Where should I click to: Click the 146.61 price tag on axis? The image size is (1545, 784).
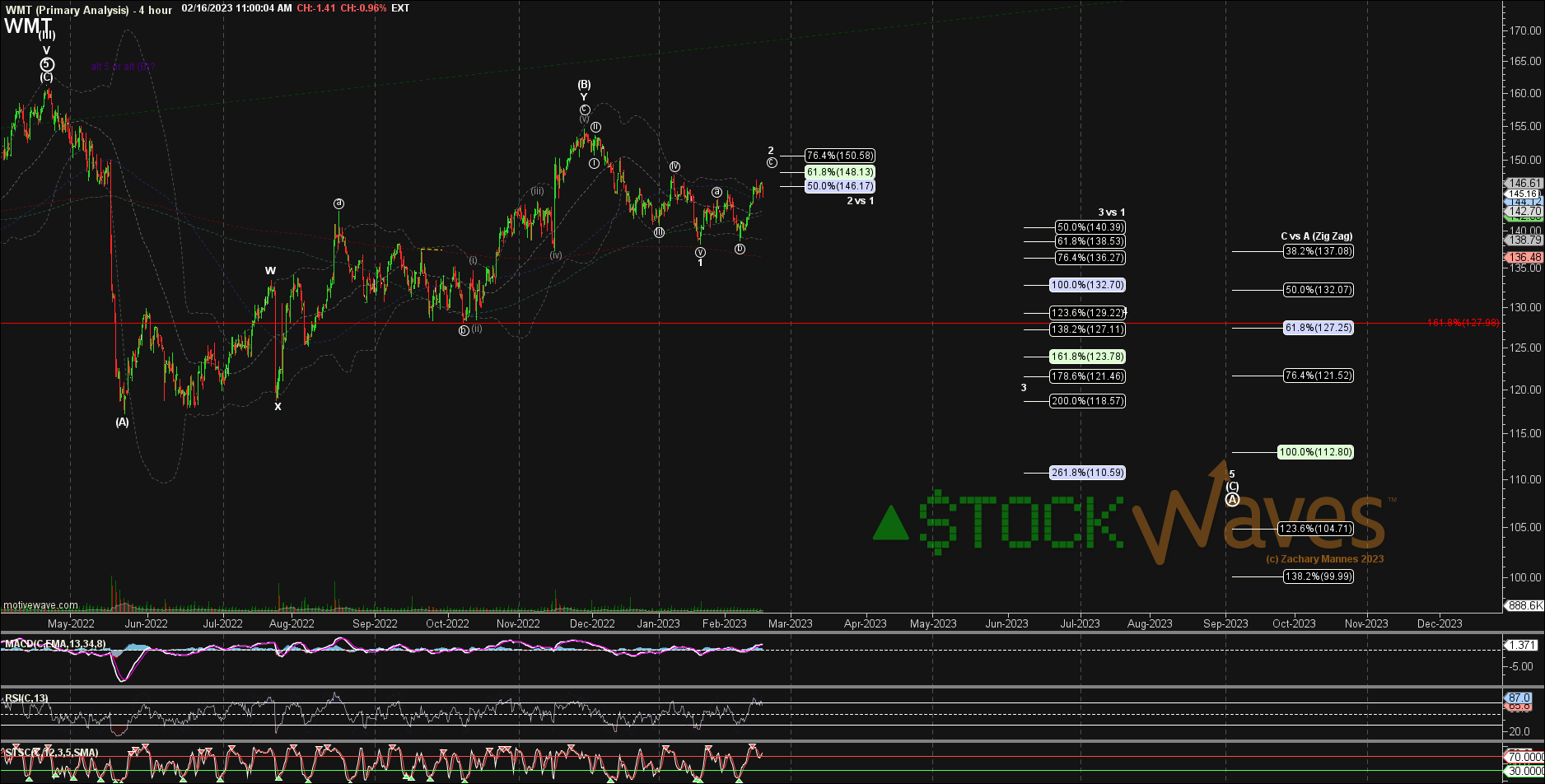(x=1524, y=184)
